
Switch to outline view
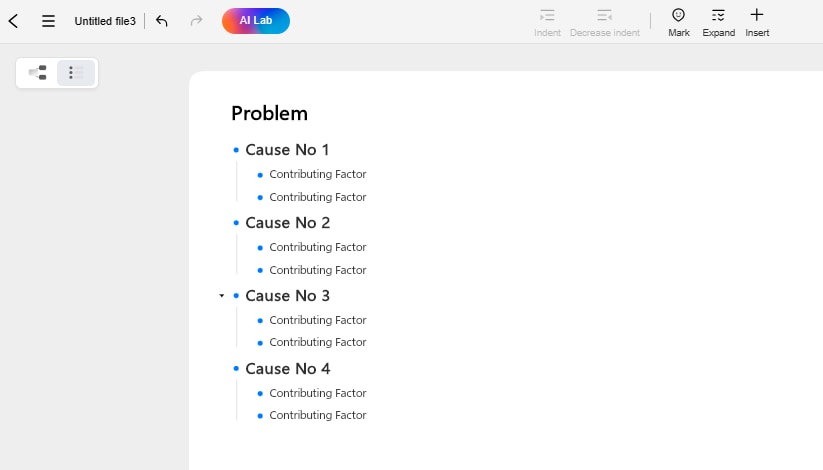coord(75,73)
